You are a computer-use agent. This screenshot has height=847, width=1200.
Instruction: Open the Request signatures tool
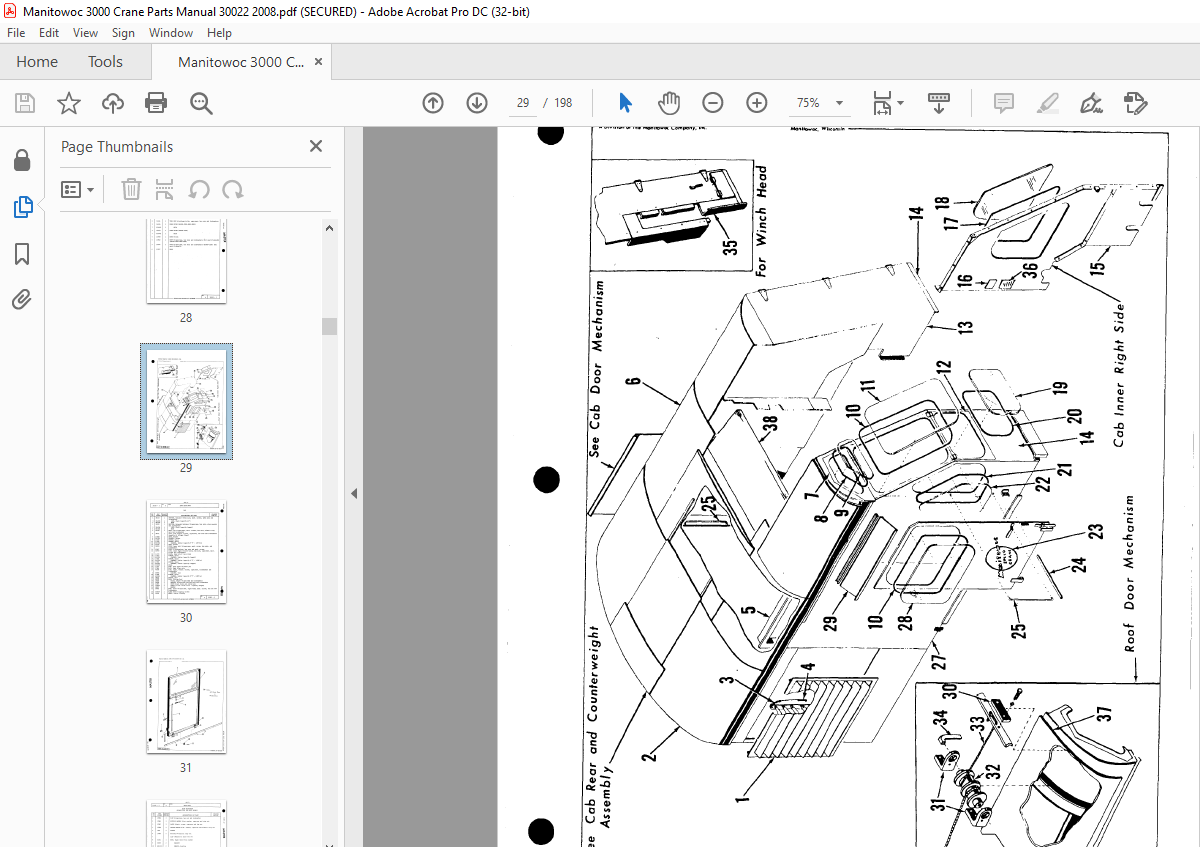pyautogui.click(x=1135, y=103)
